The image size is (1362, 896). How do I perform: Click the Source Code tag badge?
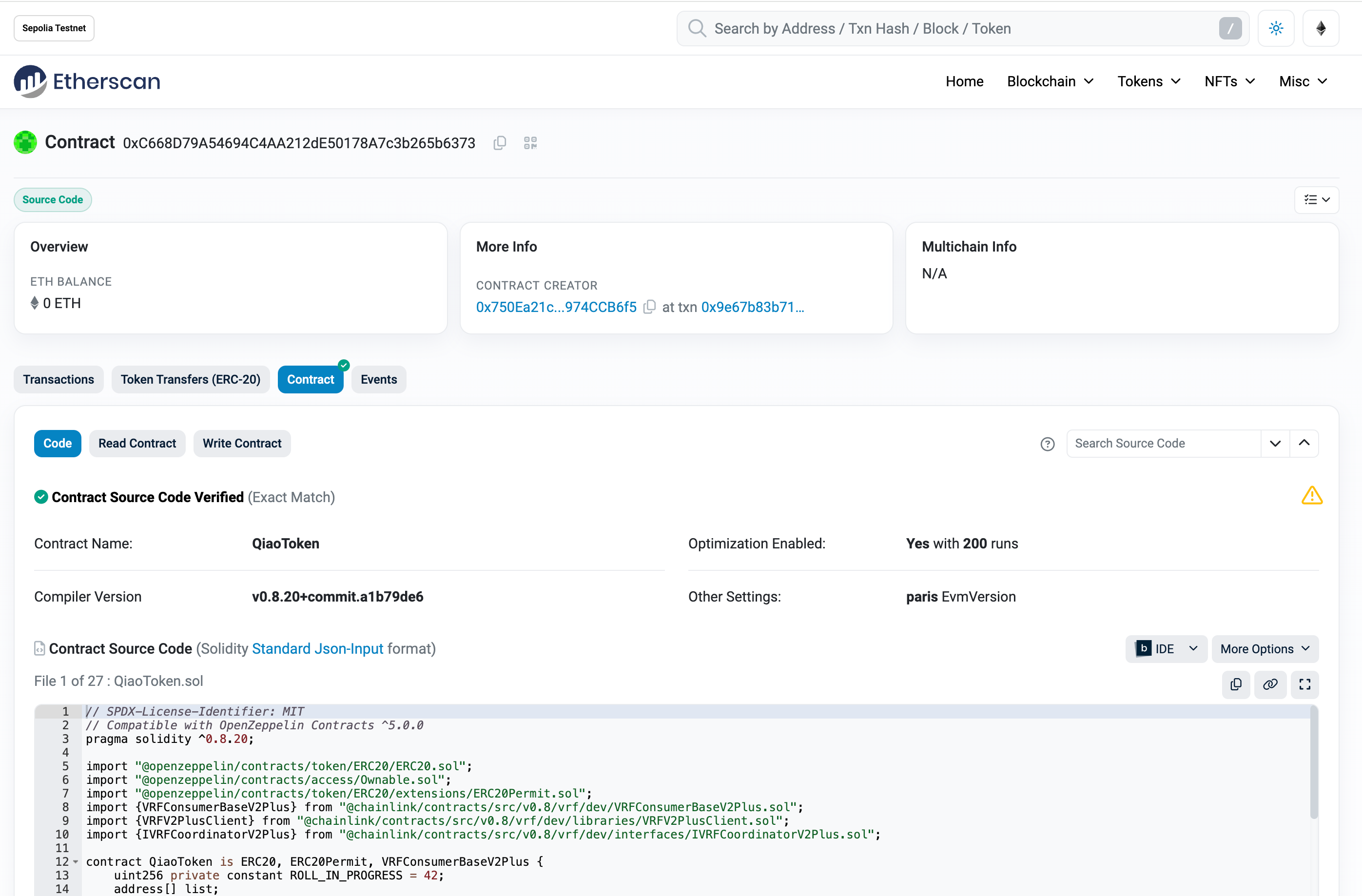pyautogui.click(x=53, y=200)
